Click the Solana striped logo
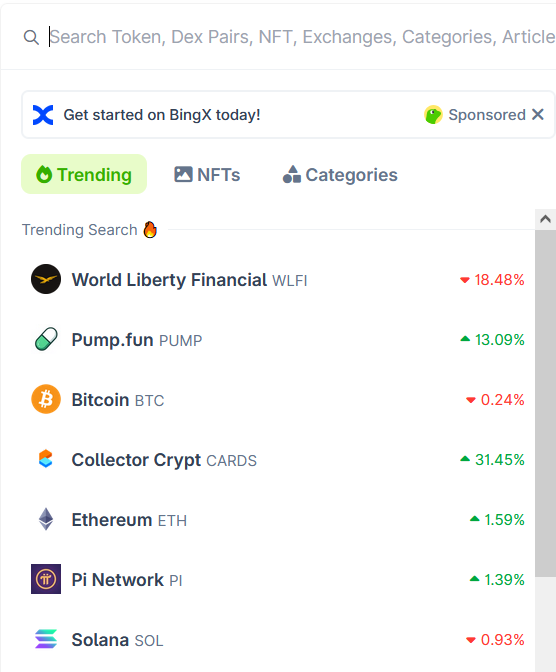The image size is (556, 672). coord(46,639)
